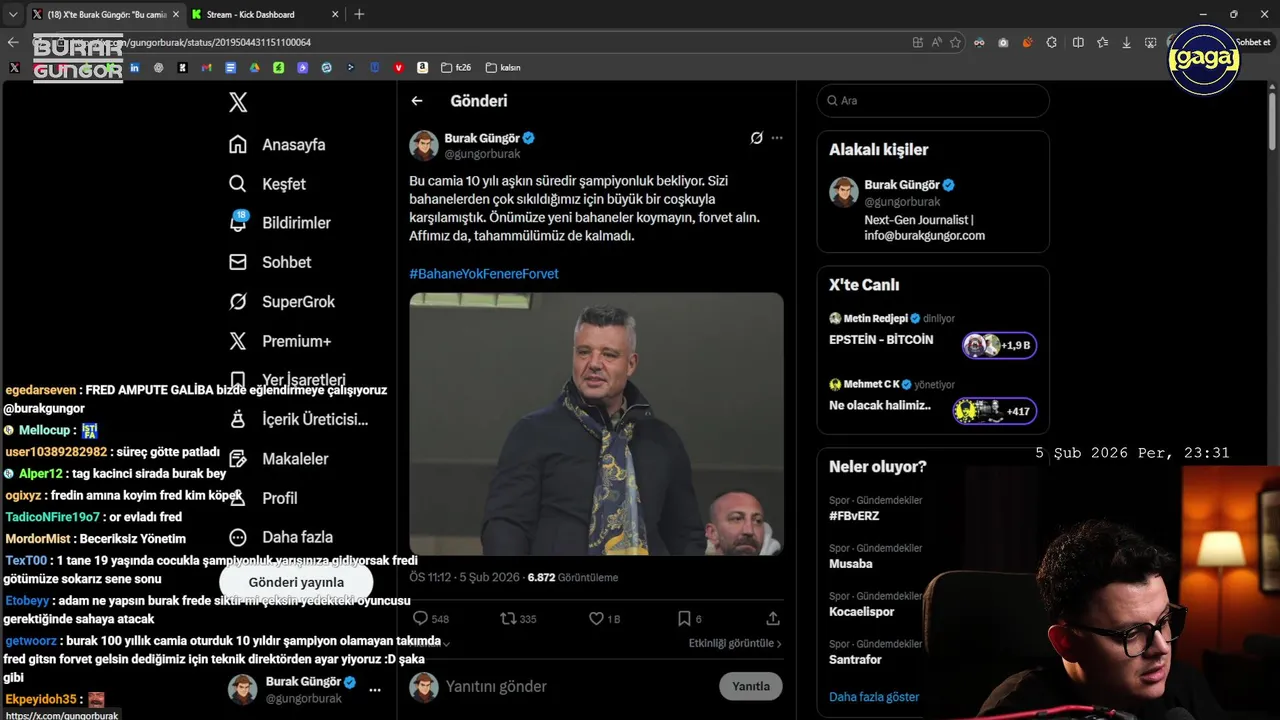Open Sohbet envelope icon
Viewport: 1280px width, 720px height.
coord(238,262)
